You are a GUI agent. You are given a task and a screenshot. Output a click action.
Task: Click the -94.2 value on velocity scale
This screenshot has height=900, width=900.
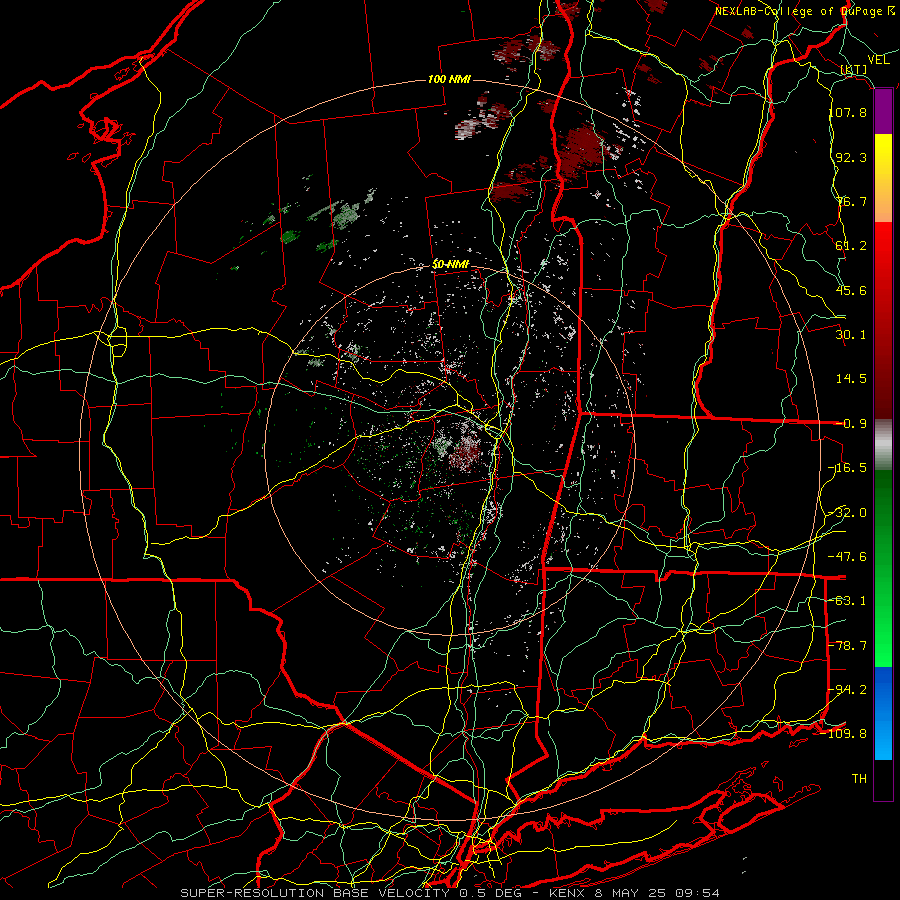point(848,690)
